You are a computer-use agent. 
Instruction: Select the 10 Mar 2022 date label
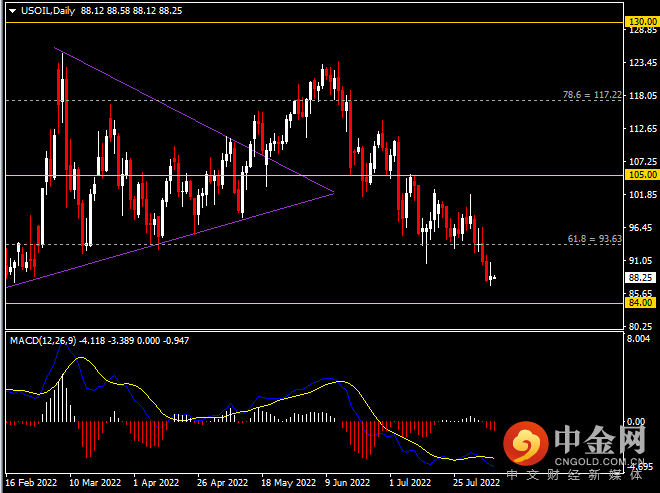95,482
